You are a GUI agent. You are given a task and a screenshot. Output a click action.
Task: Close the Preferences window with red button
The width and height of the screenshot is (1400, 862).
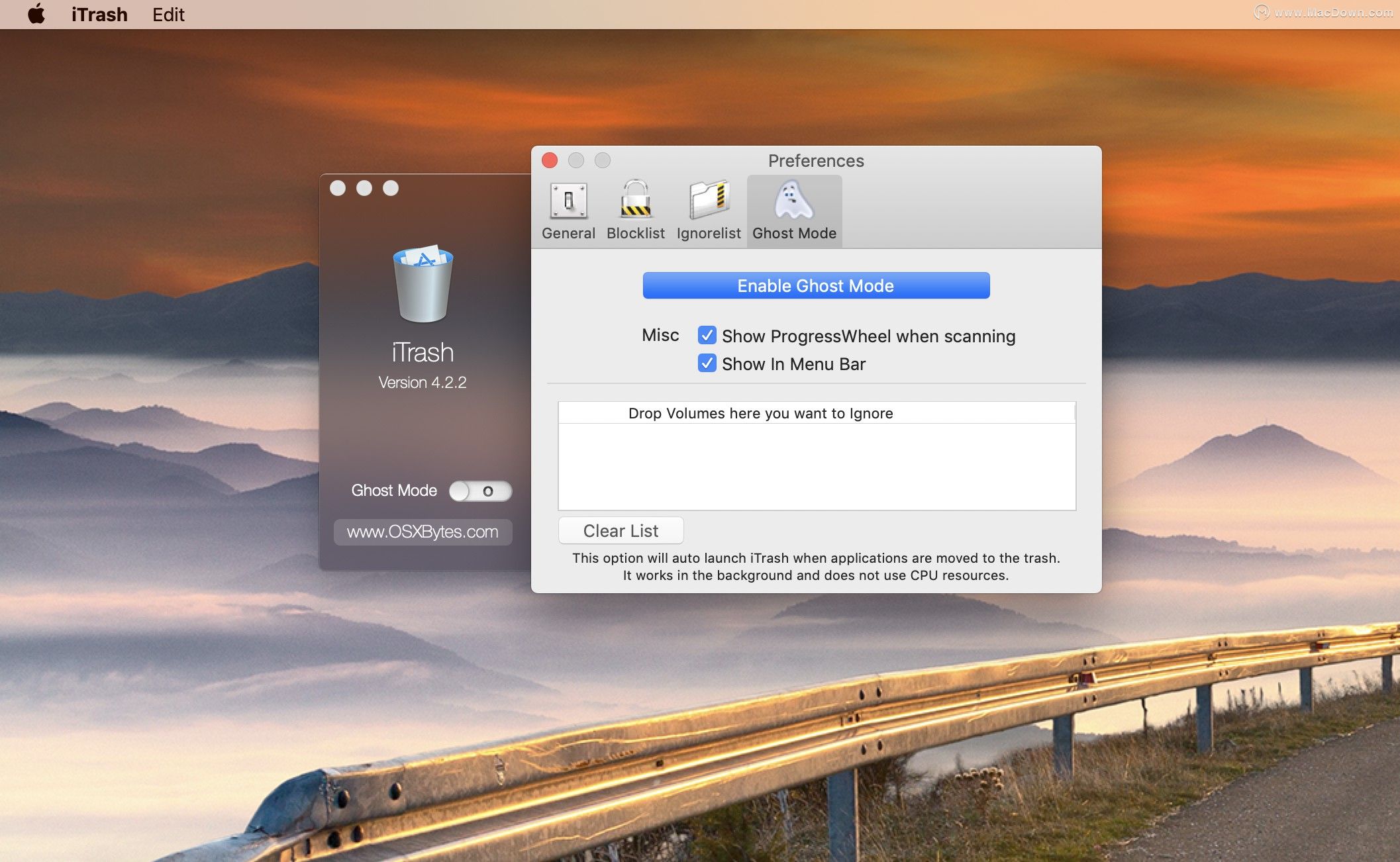tap(550, 160)
